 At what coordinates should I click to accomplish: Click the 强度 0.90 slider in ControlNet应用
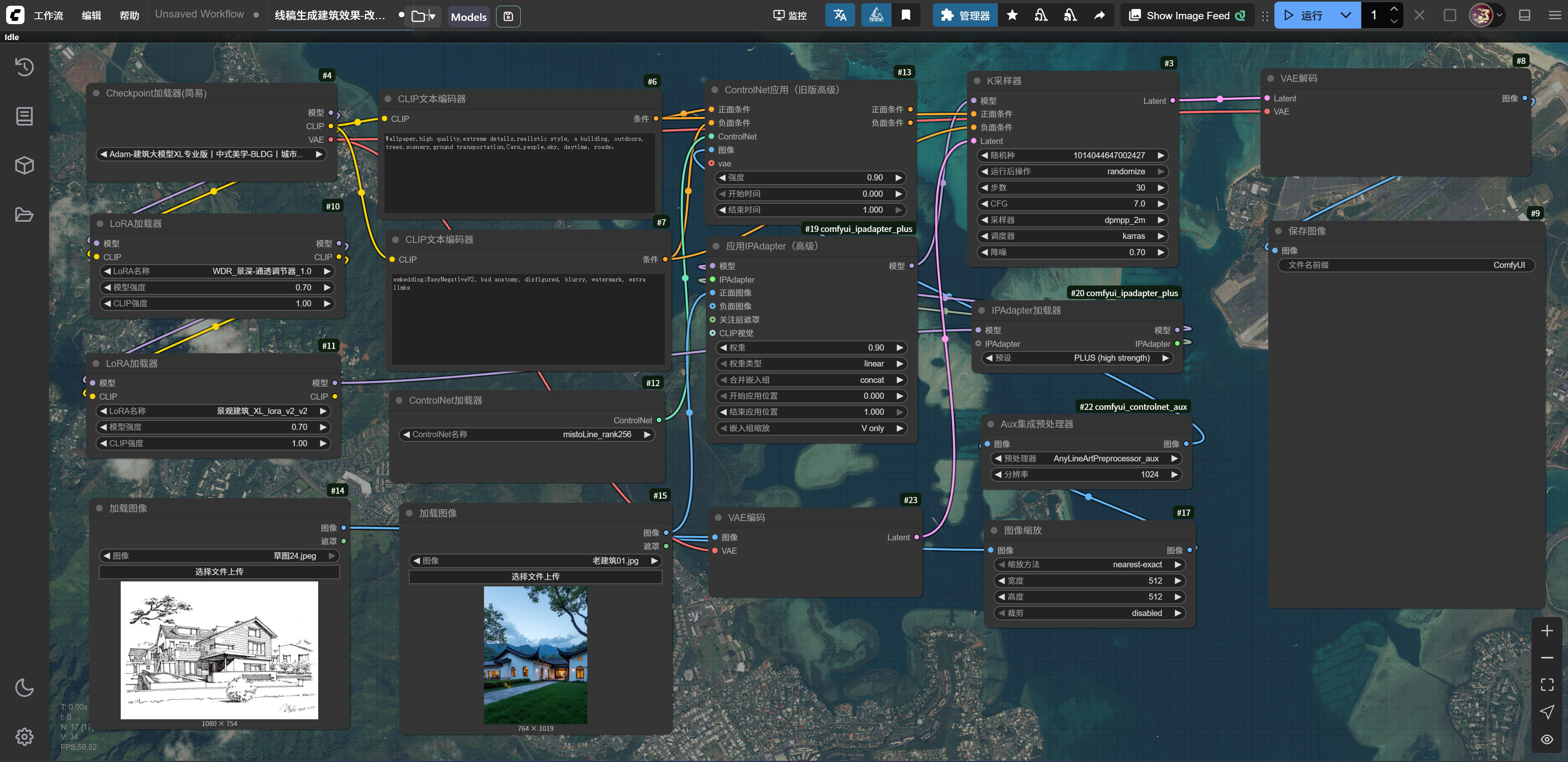[x=810, y=178]
